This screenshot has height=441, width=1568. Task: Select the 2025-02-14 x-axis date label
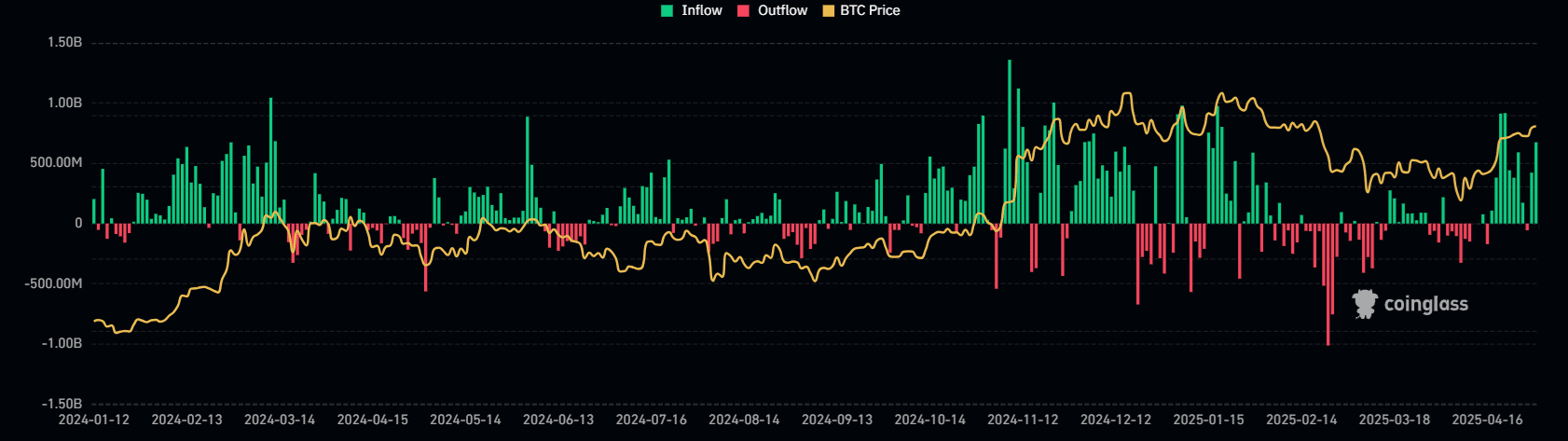[1301, 420]
